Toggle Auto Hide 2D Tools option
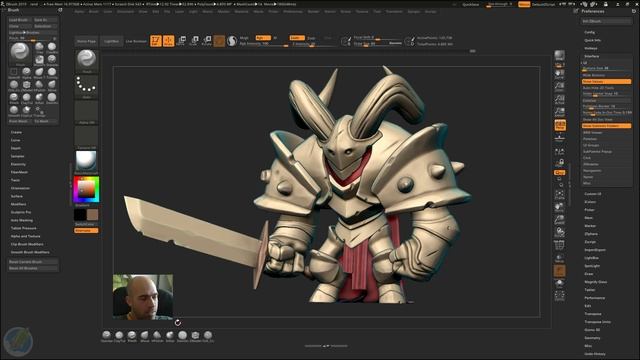Screen dimensions: 640x360 607,88
